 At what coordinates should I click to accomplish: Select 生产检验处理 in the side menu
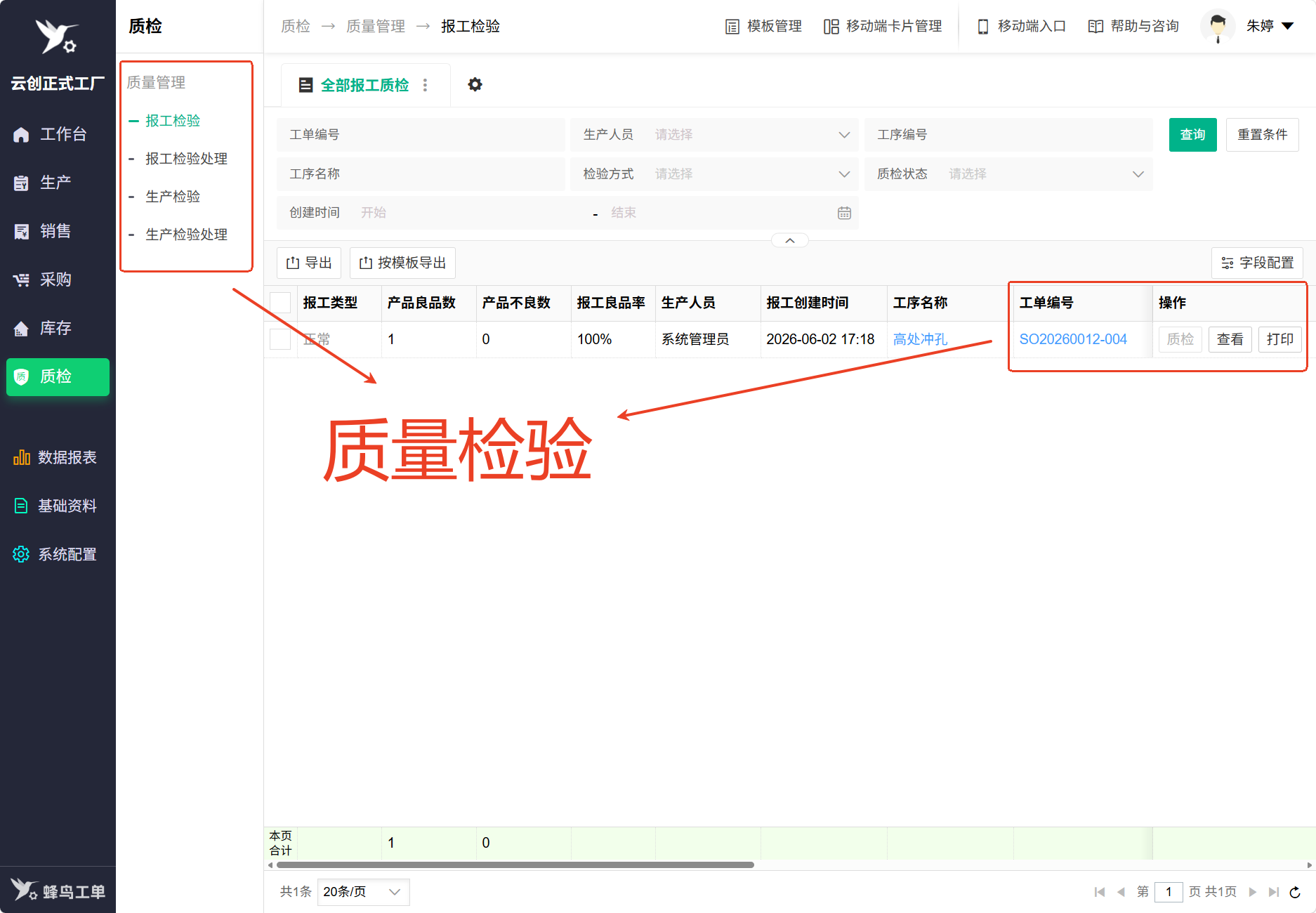click(186, 235)
